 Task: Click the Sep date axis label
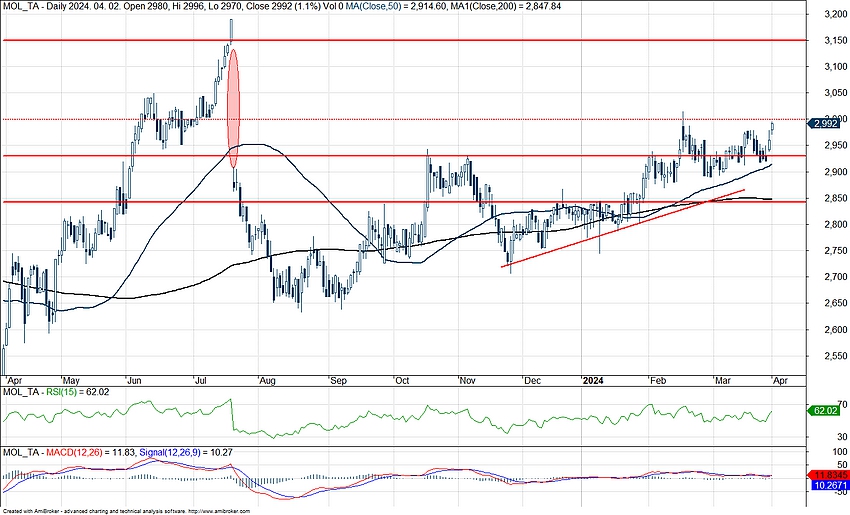pyautogui.click(x=338, y=381)
